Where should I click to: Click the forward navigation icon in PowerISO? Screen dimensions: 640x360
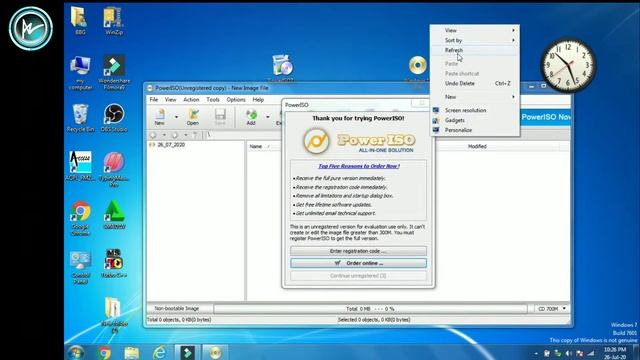click(175, 135)
